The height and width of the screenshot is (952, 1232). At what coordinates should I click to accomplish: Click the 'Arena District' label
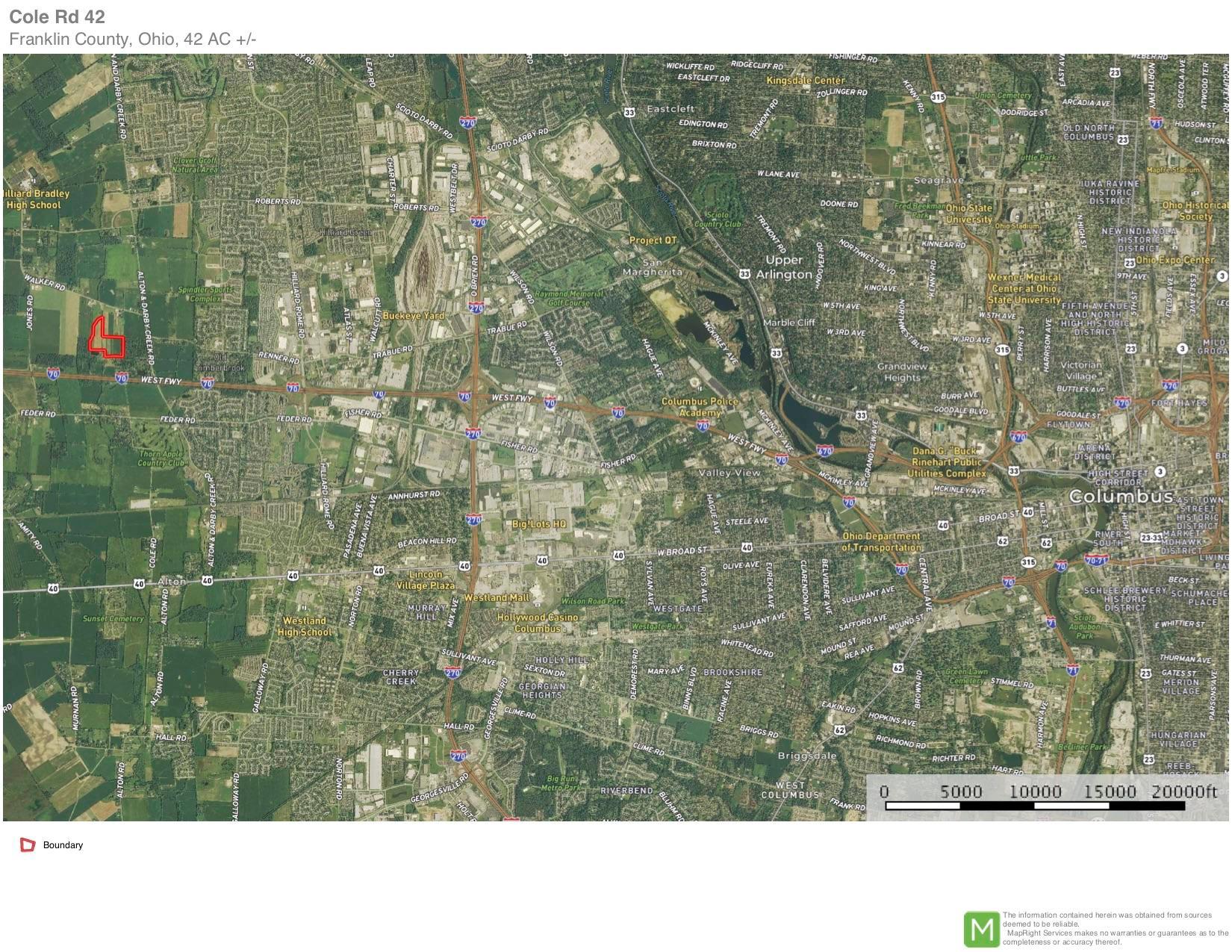tap(1094, 452)
